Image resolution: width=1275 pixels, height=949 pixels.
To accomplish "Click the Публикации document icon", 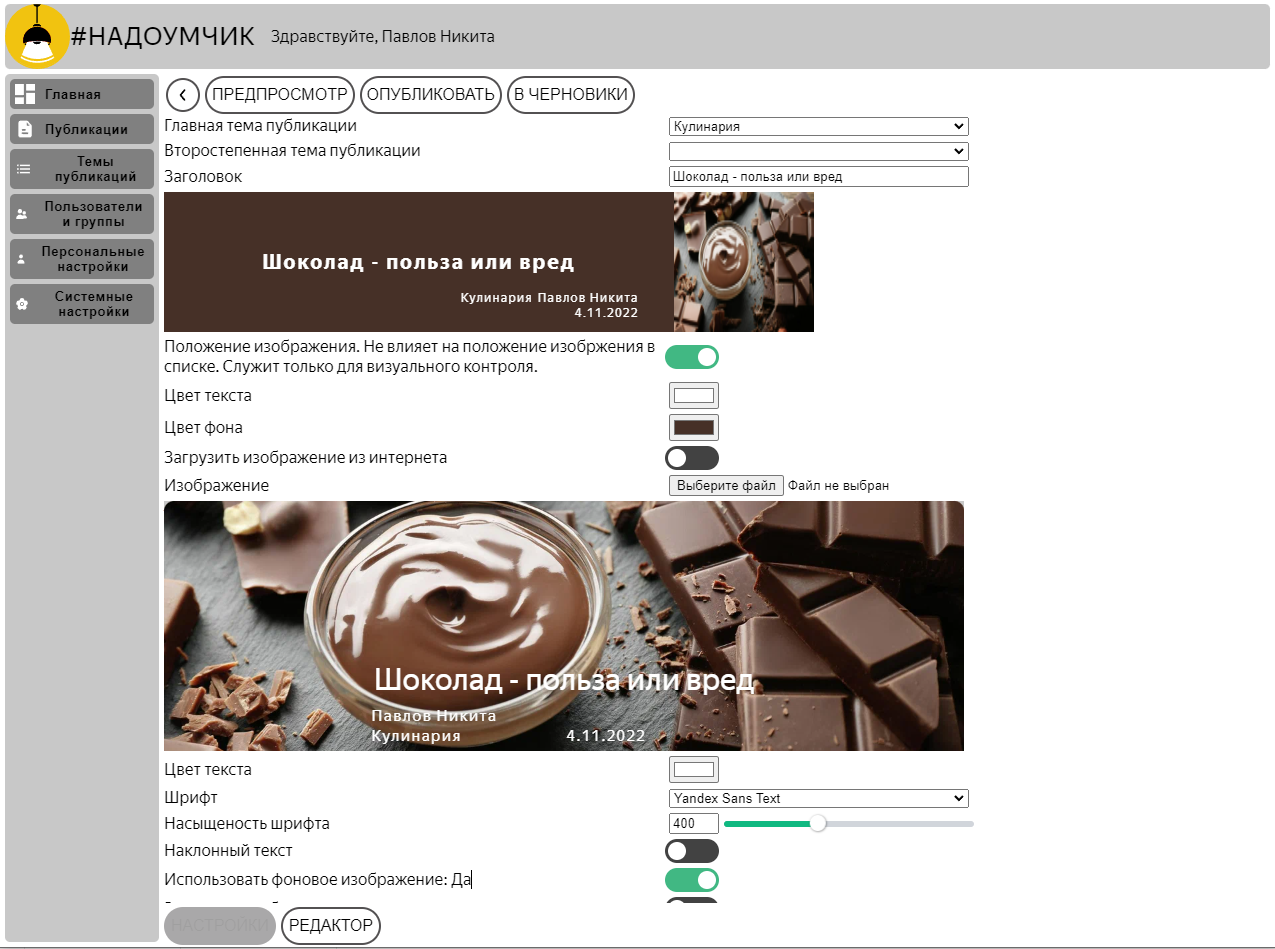I will coord(25,129).
